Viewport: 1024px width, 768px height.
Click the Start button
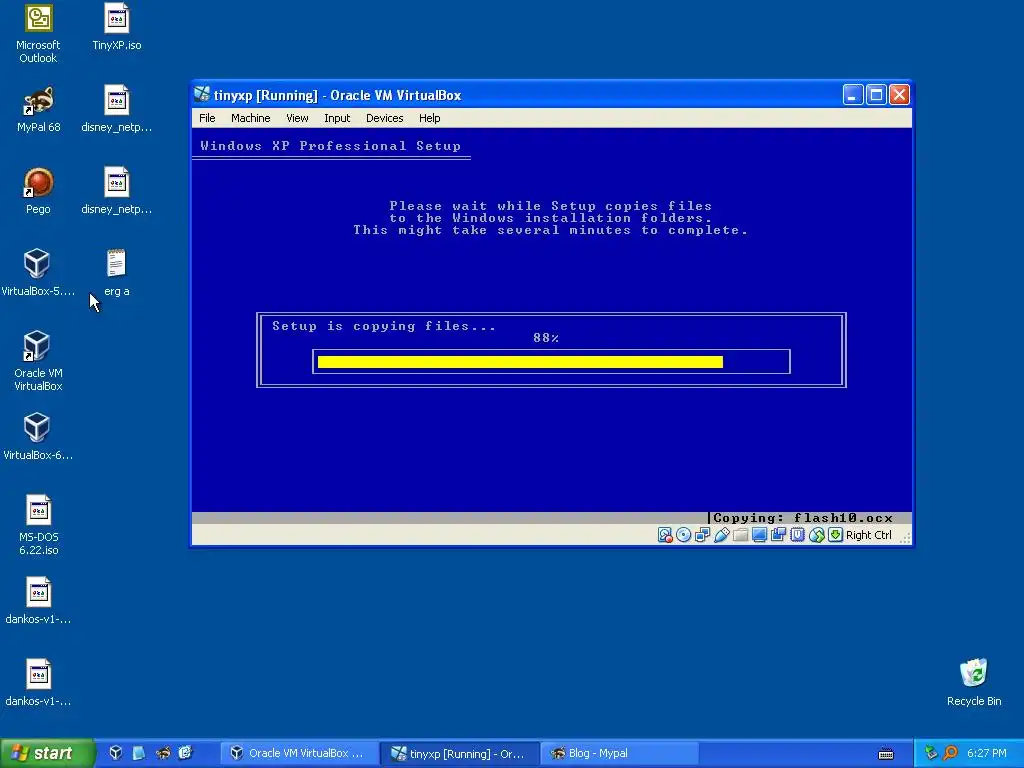[x=47, y=753]
